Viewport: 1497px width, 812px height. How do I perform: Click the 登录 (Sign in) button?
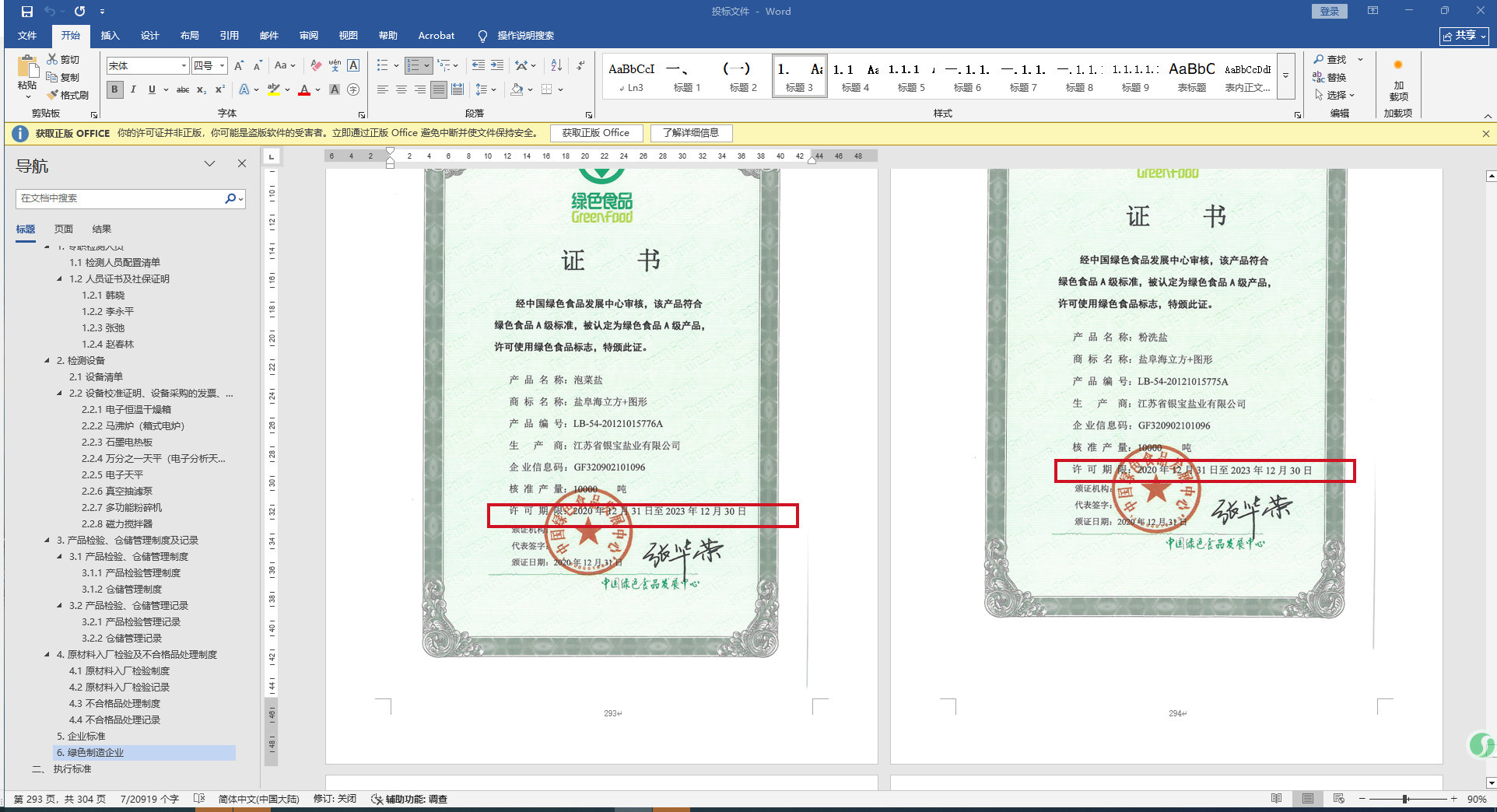tap(1330, 11)
